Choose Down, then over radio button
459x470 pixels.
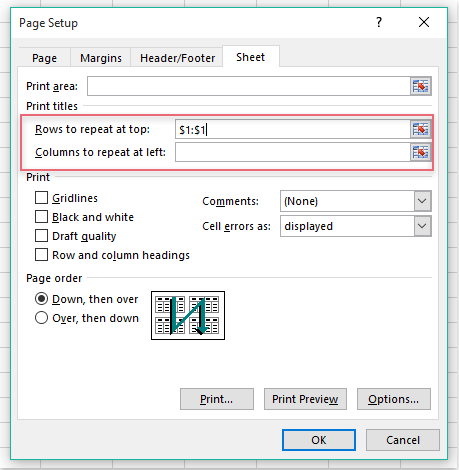41,299
